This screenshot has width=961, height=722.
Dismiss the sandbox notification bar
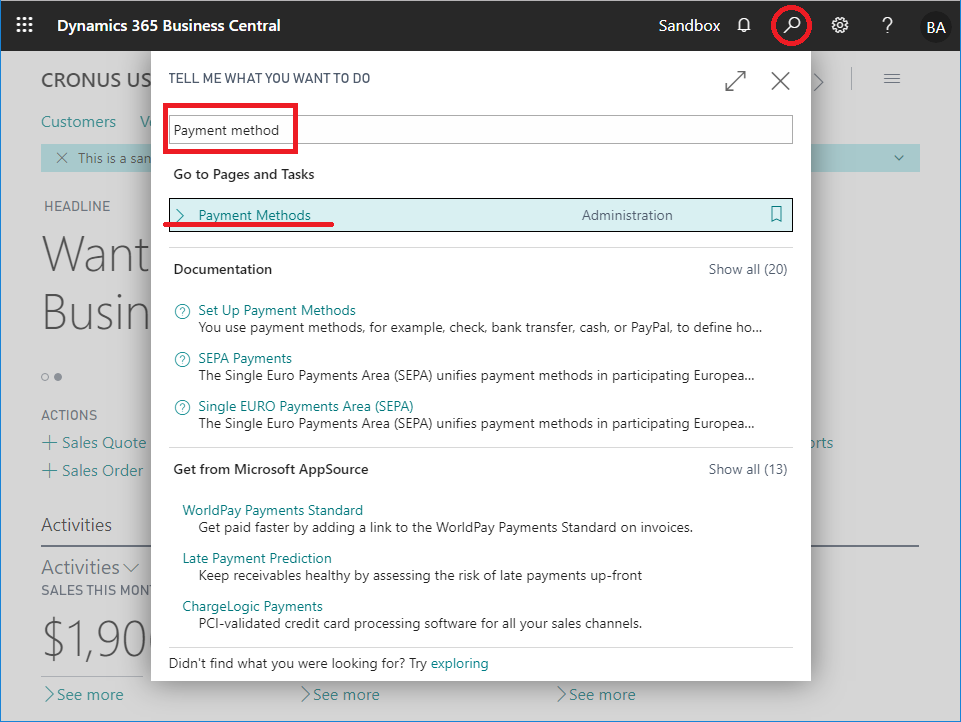62,158
